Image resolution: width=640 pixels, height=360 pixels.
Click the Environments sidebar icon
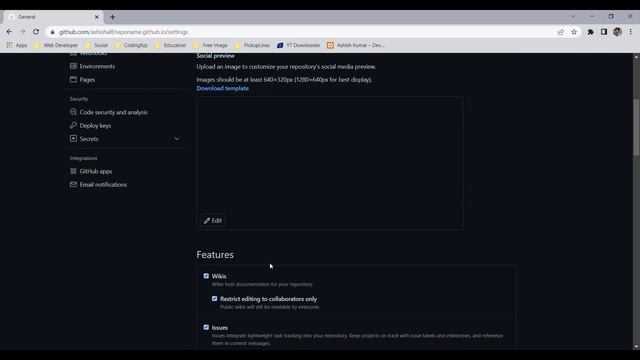(73, 66)
